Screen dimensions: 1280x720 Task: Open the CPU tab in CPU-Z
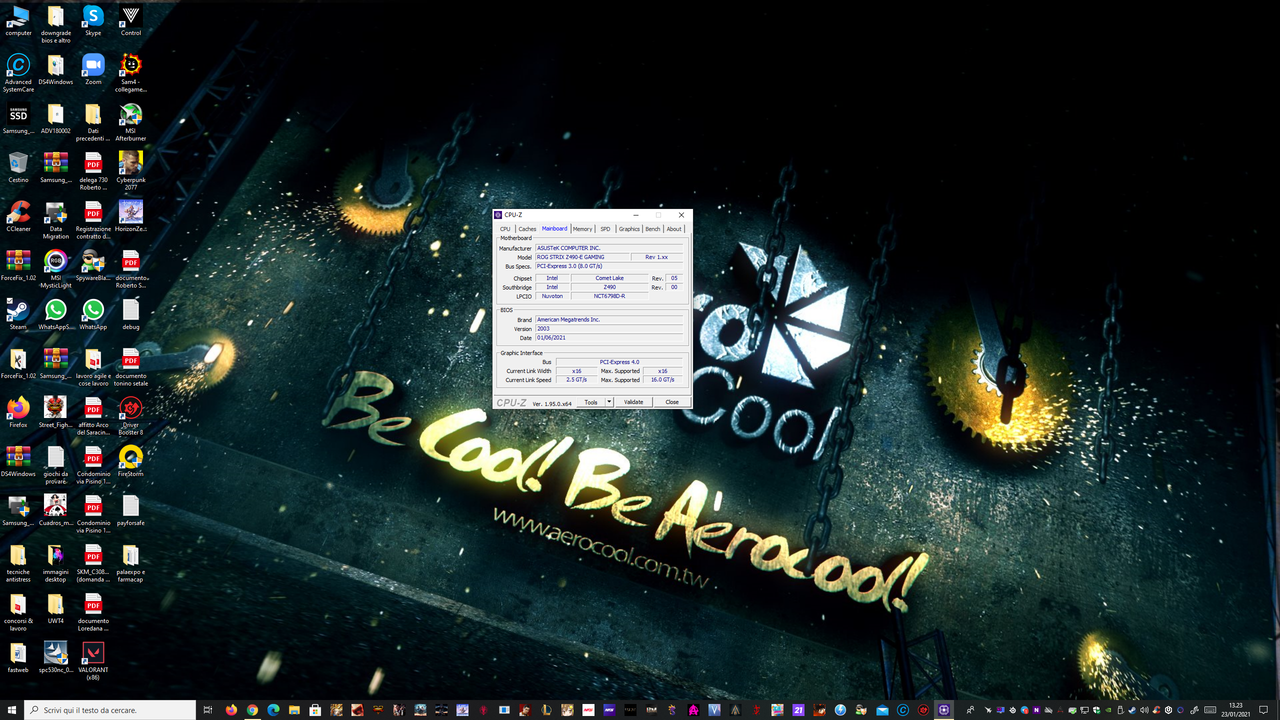pos(505,229)
